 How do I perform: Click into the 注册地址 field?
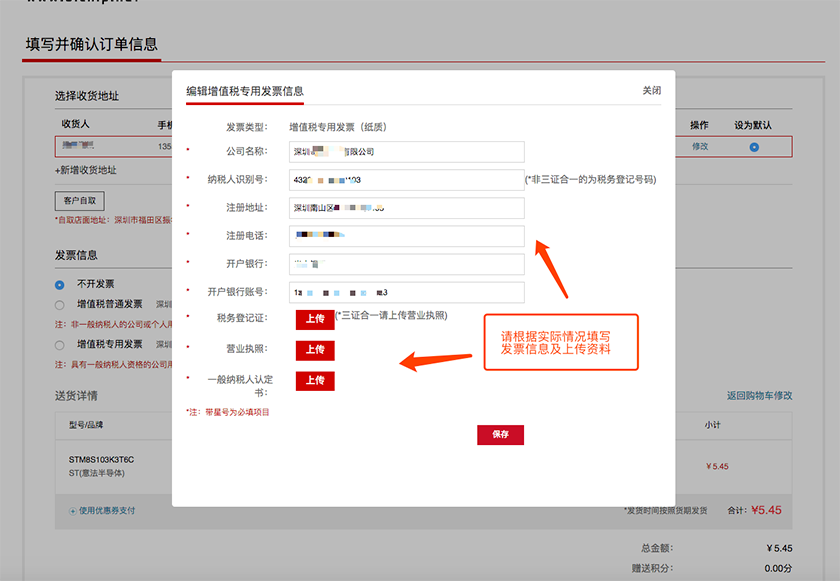(406, 208)
